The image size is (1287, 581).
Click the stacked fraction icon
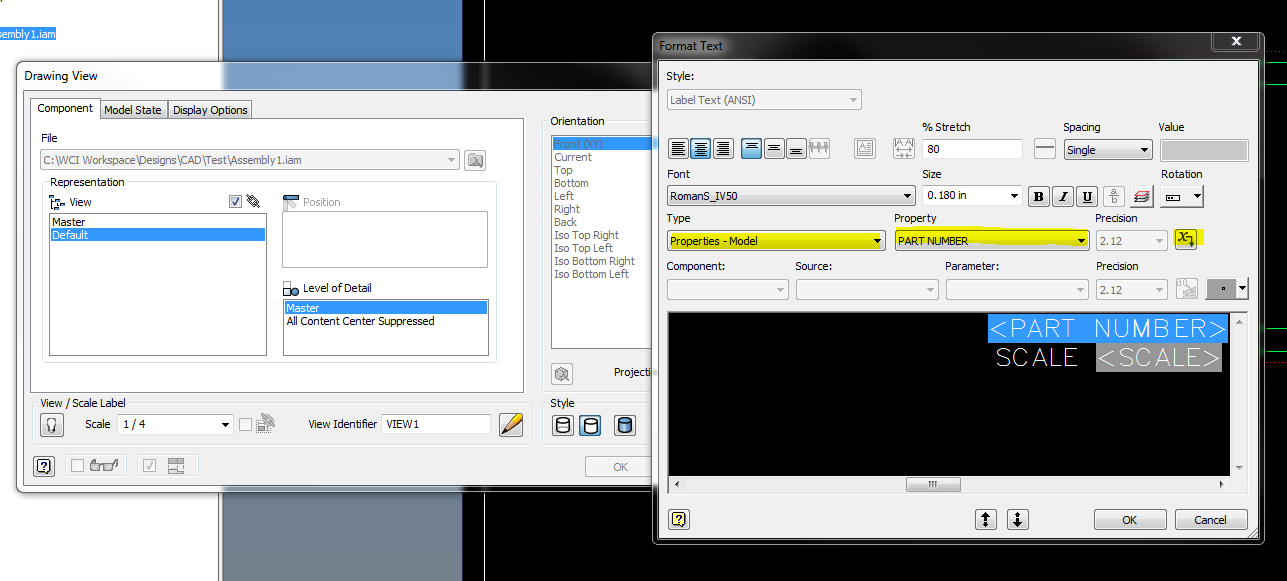[1115, 196]
